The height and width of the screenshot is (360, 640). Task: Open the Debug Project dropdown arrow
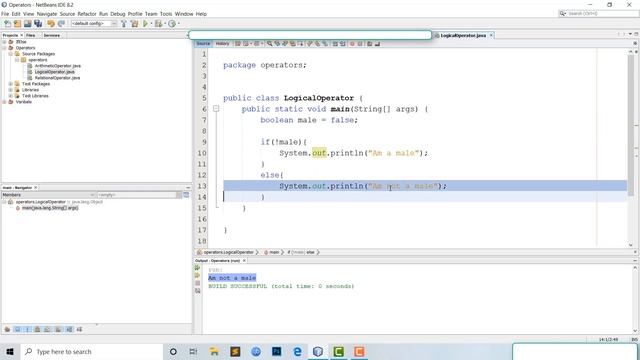tap(165, 24)
